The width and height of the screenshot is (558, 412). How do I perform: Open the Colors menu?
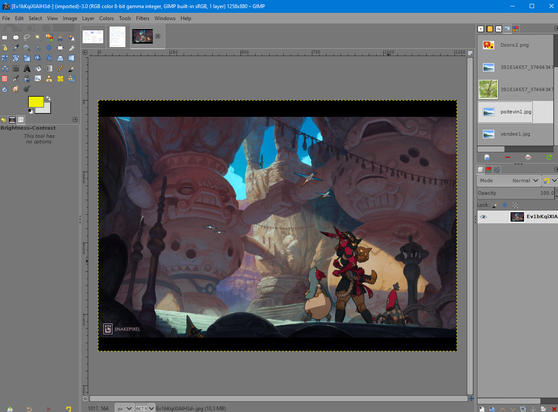pyautogui.click(x=106, y=18)
